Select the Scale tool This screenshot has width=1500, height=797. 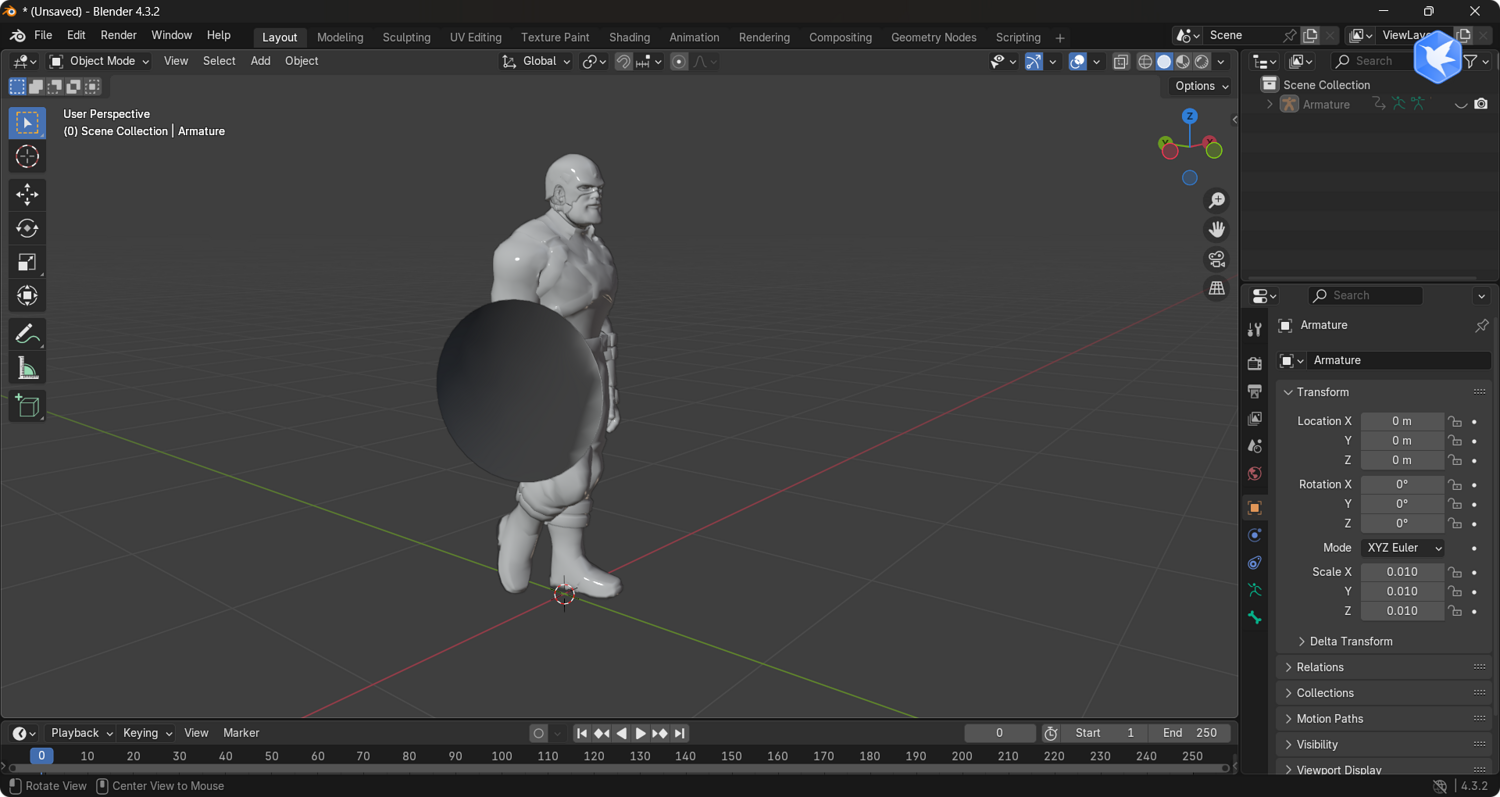(27, 262)
